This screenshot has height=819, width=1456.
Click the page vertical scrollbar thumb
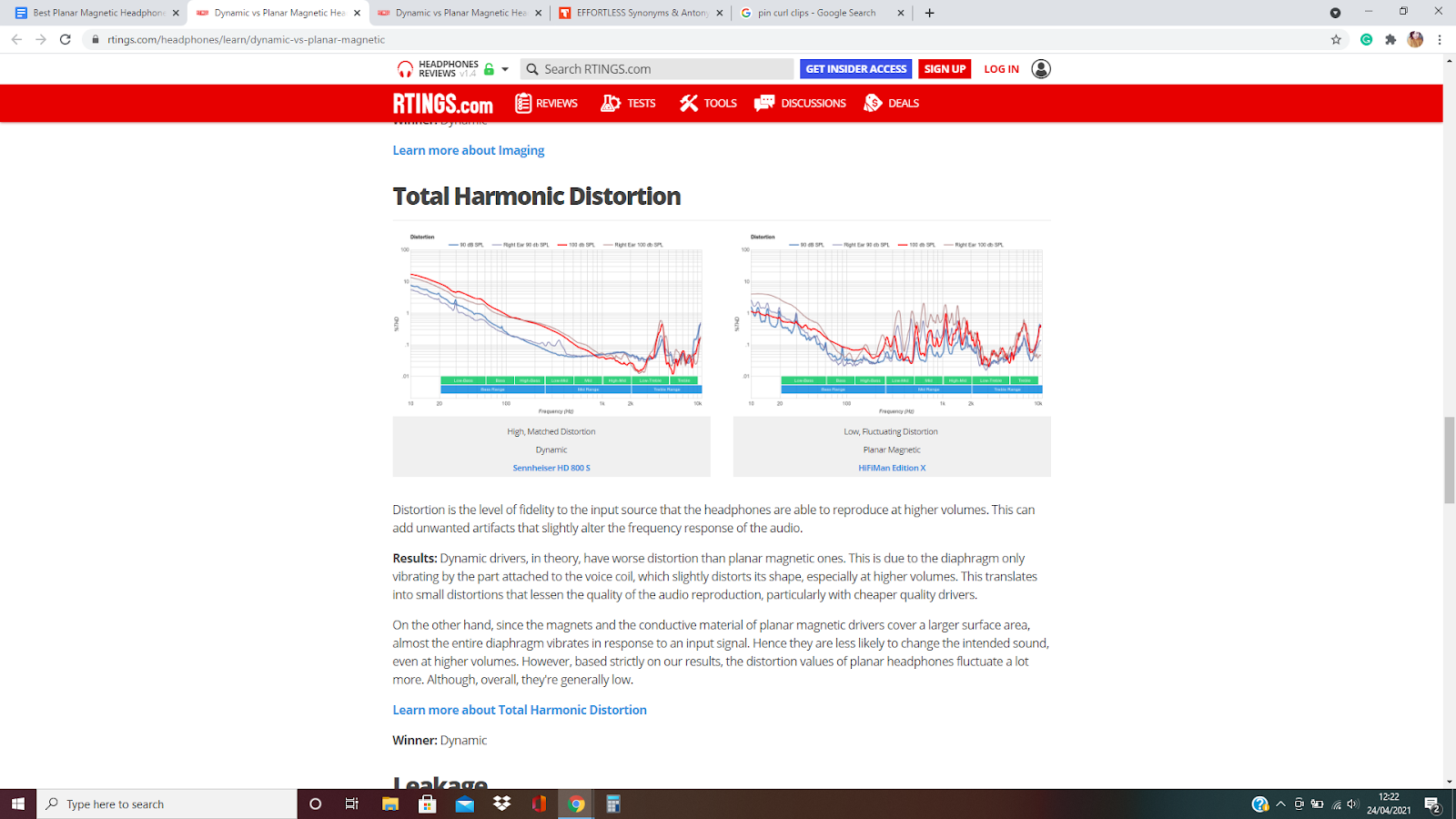coord(1449,460)
